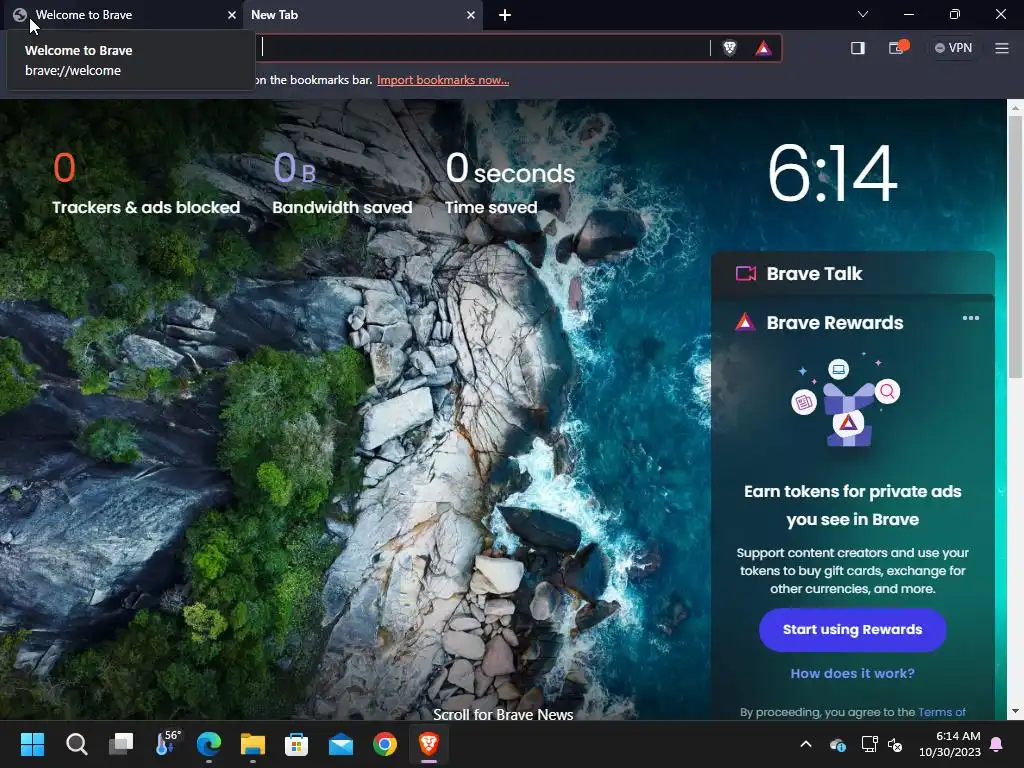Open Task View on taskbar
Image resolution: width=1024 pixels, height=768 pixels.
click(x=121, y=744)
